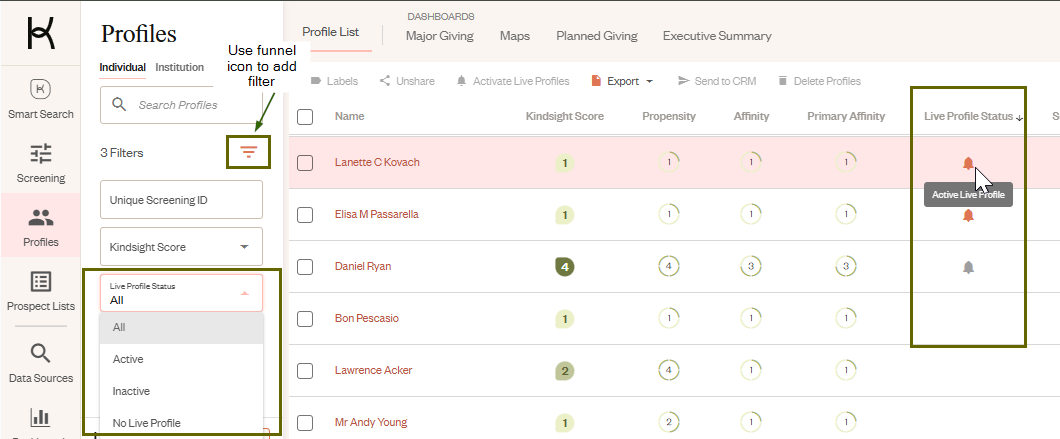1060x439 pixels.
Task: Open the Bon Pescasio profile link
Action: point(367,318)
